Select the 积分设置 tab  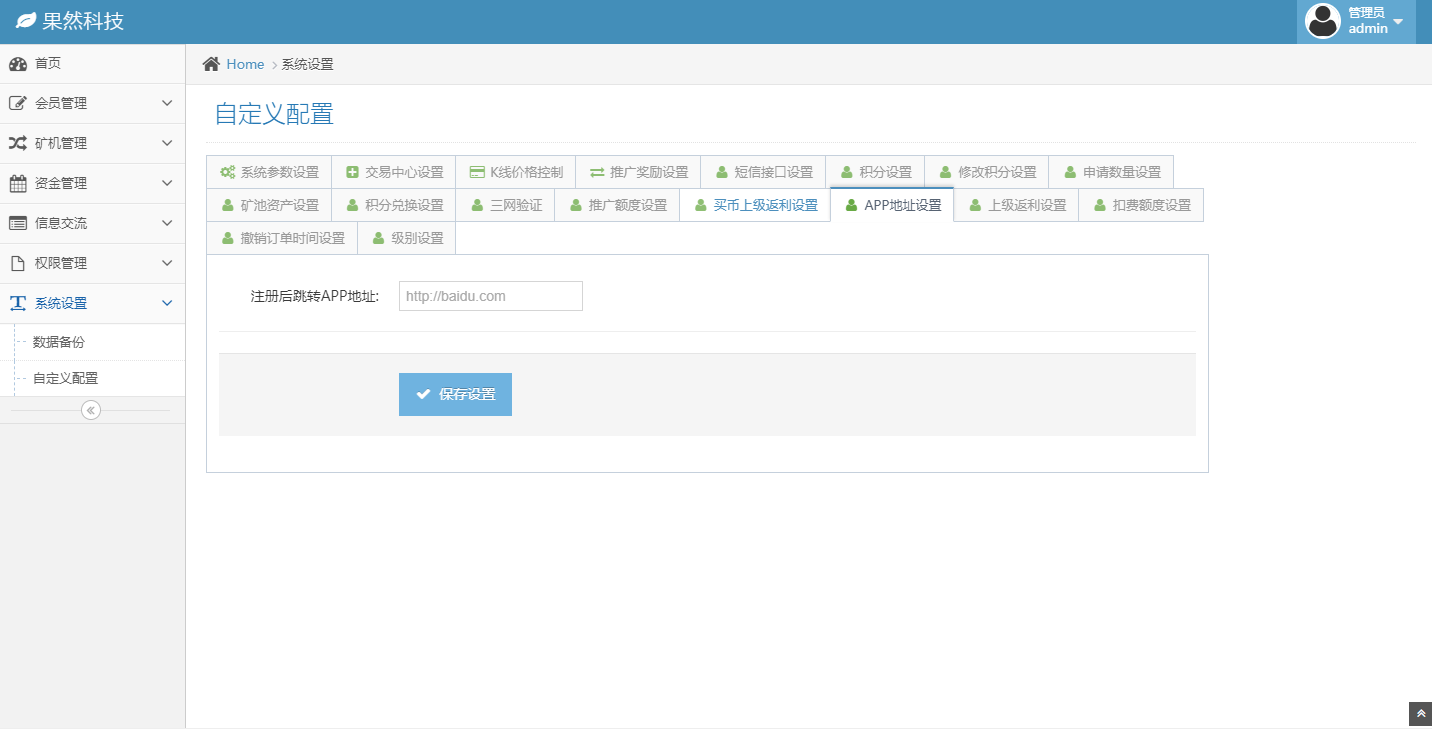pyautogui.click(x=875, y=172)
